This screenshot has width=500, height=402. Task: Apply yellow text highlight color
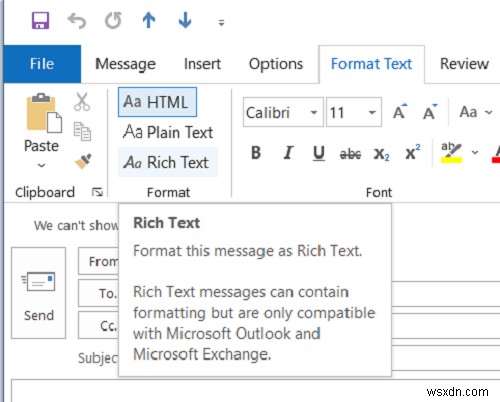coord(451,153)
